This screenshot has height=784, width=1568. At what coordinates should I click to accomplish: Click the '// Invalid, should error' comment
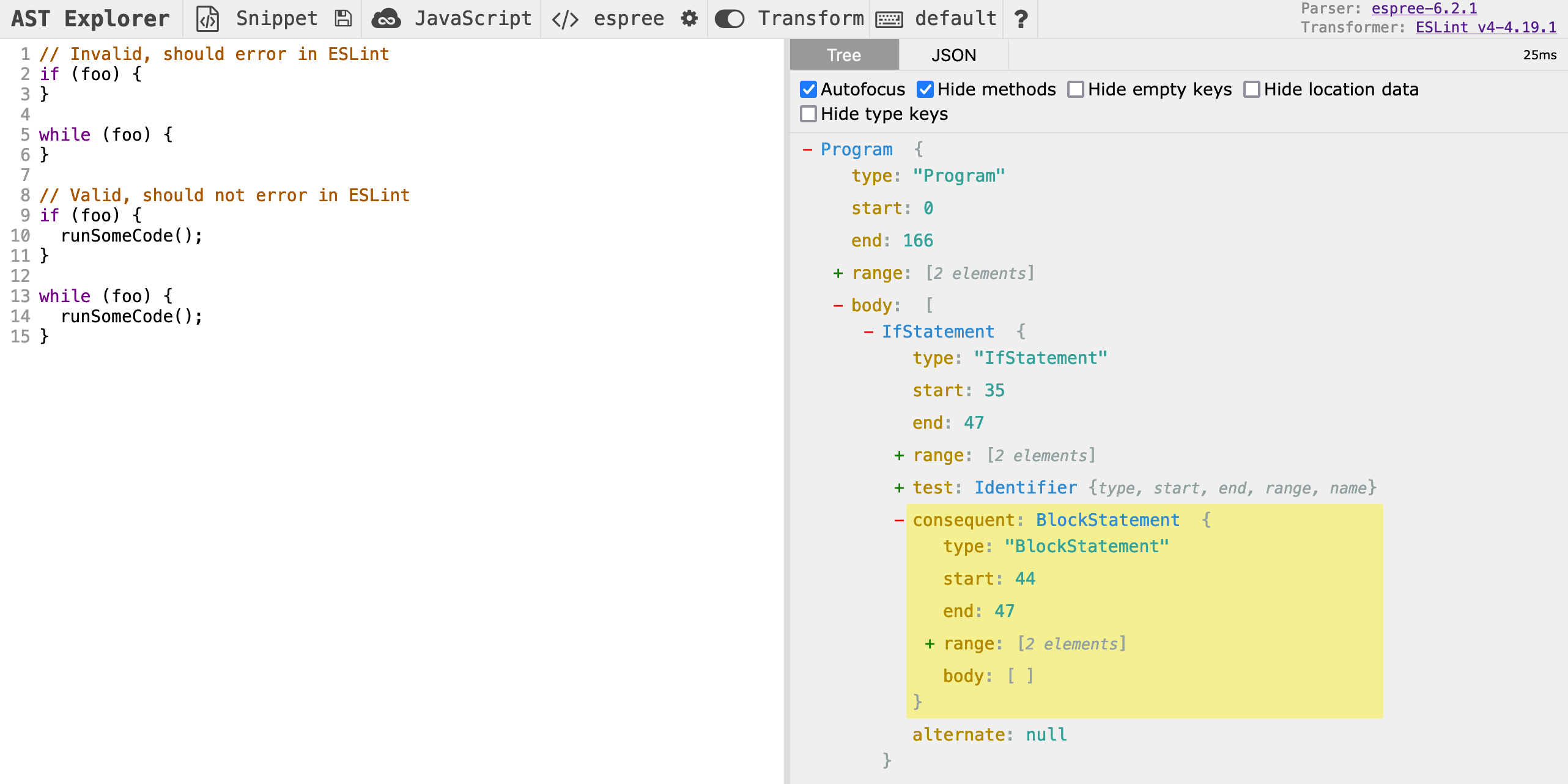click(x=214, y=54)
